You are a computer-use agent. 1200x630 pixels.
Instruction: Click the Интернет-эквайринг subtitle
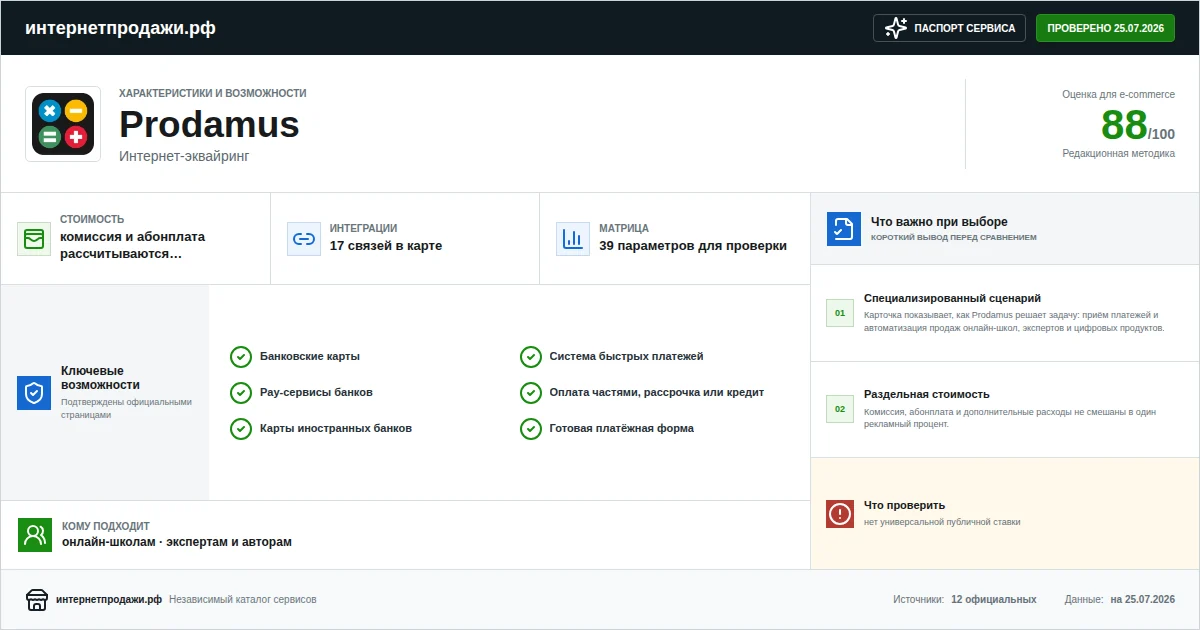tap(183, 156)
